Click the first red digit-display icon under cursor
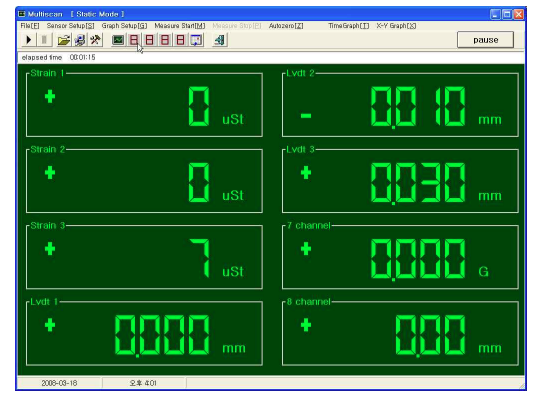 (134, 40)
